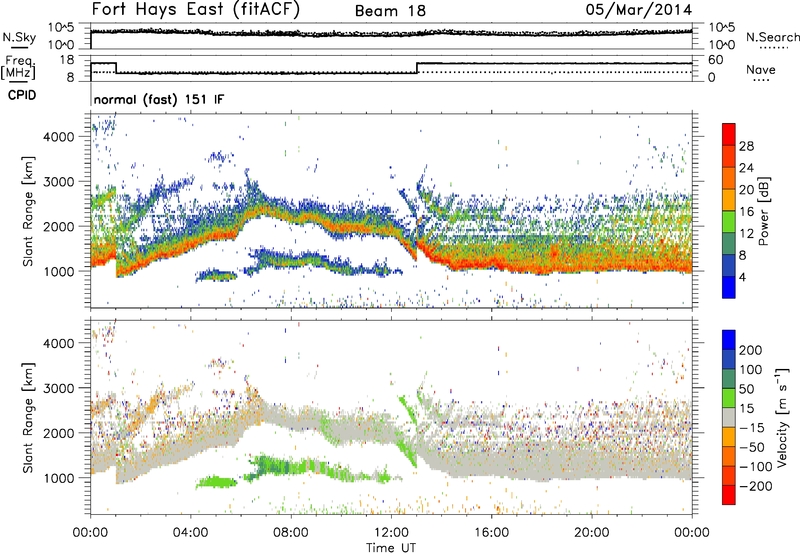800x554 pixels.
Task: Pick the light green 12–16 dB power segment
Action: tap(729, 222)
